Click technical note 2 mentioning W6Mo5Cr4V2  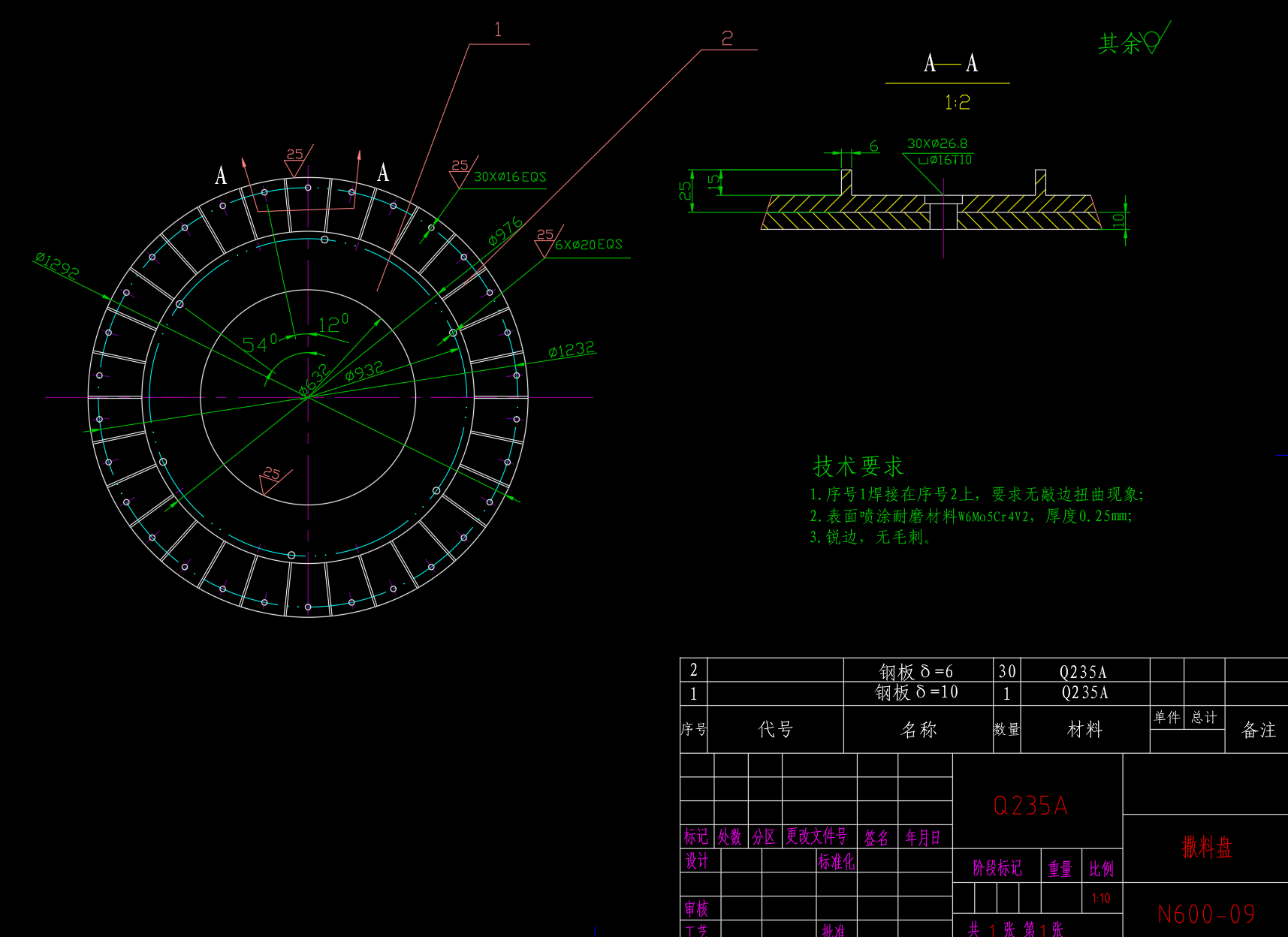970,516
